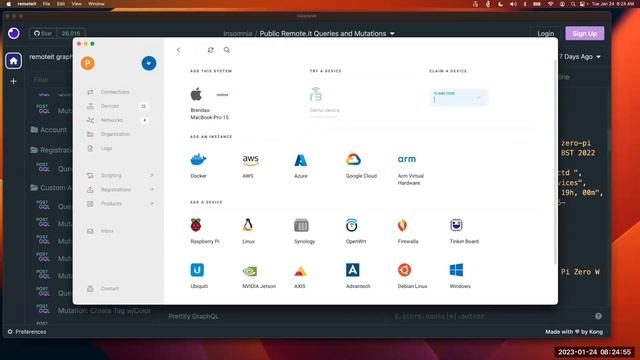Screen dimensions: 640x360
Task: Open Inbox in the sidebar
Action: pyautogui.click(x=107, y=231)
